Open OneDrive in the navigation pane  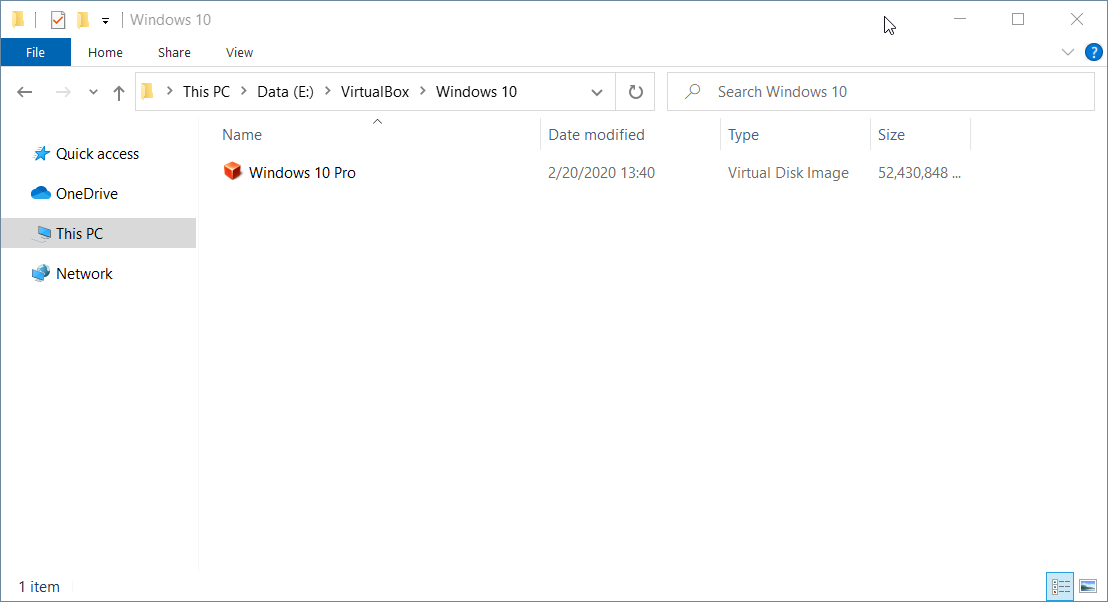(87, 194)
